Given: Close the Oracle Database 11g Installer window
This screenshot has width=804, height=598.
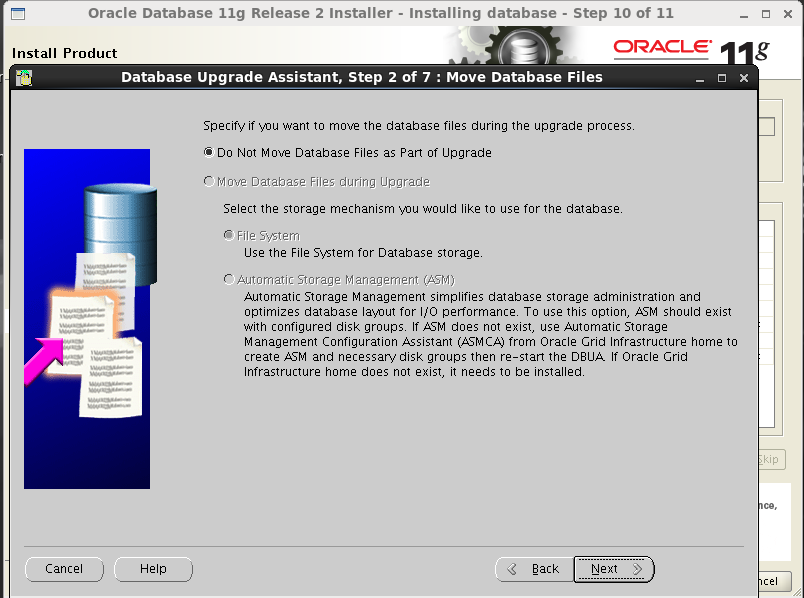Looking at the screenshot, I should coord(788,14).
